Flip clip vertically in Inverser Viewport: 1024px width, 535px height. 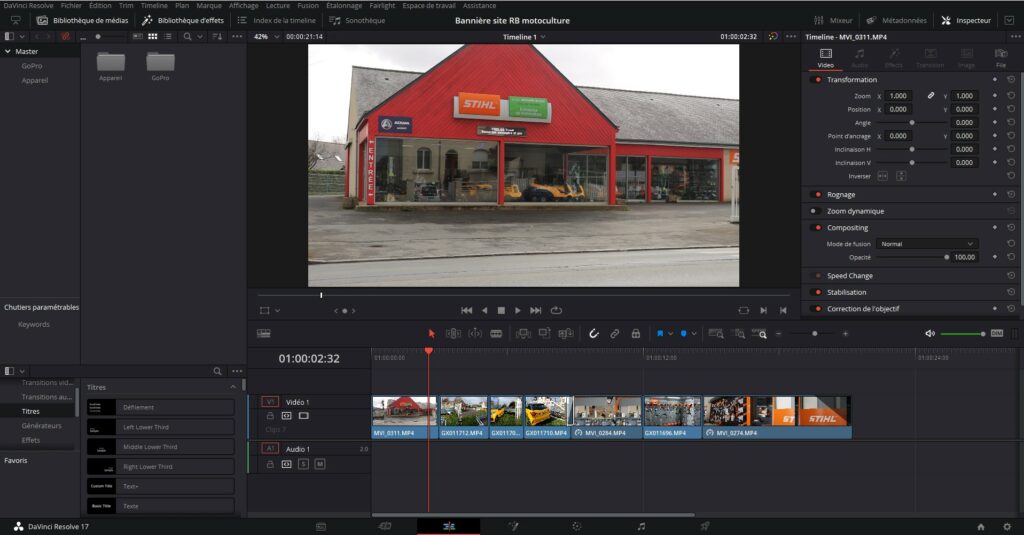click(x=901, y=176)
